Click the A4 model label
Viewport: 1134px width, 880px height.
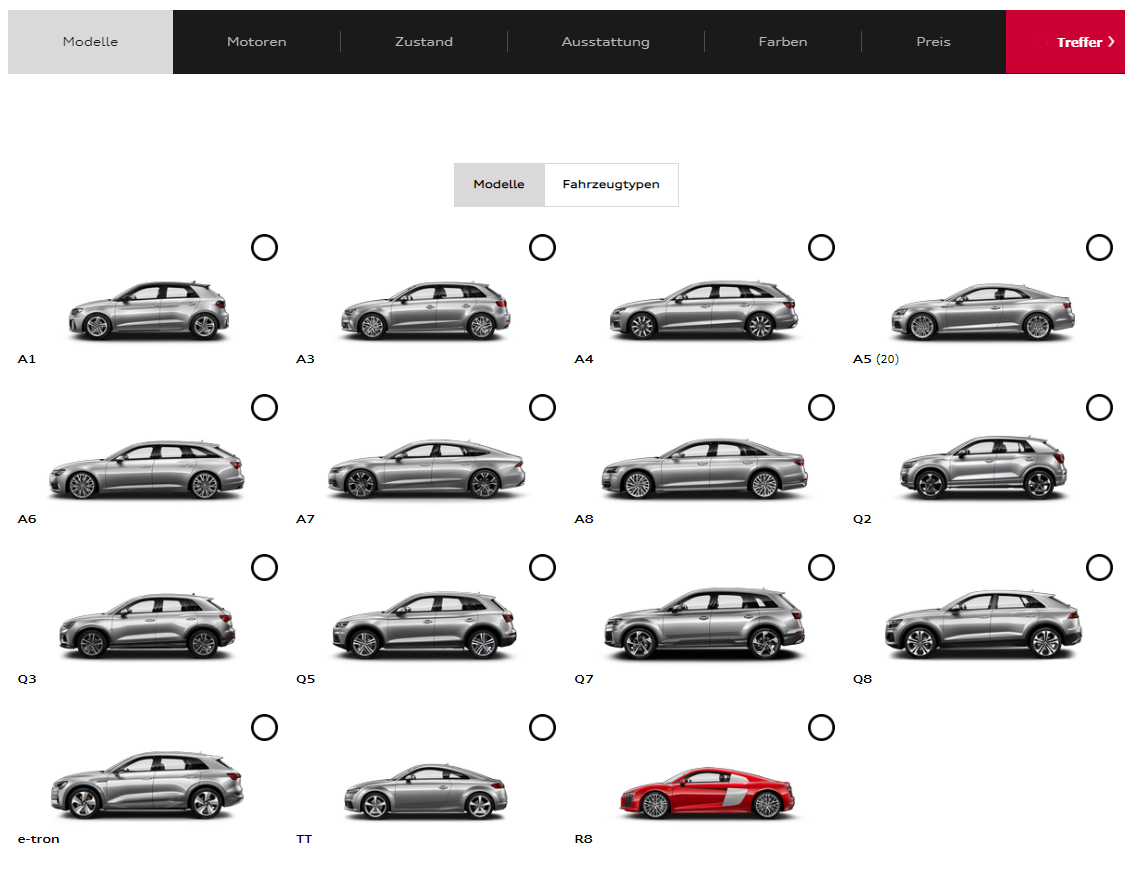584,359
